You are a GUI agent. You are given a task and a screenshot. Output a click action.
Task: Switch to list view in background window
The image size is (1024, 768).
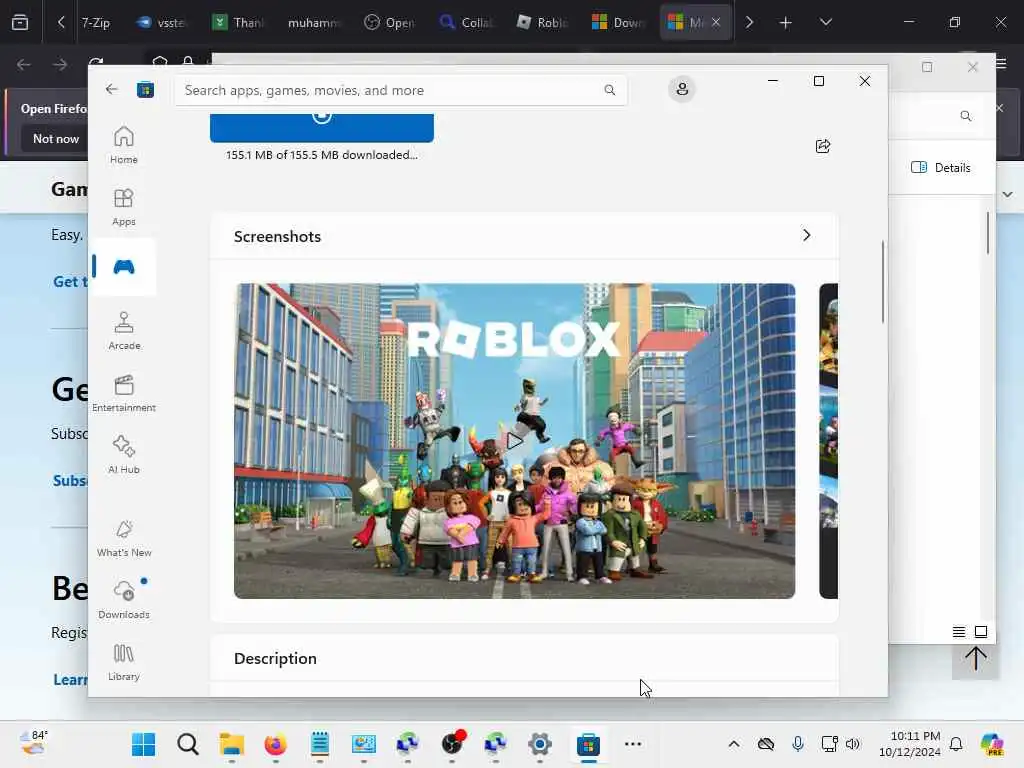click(x=959, y=632)
